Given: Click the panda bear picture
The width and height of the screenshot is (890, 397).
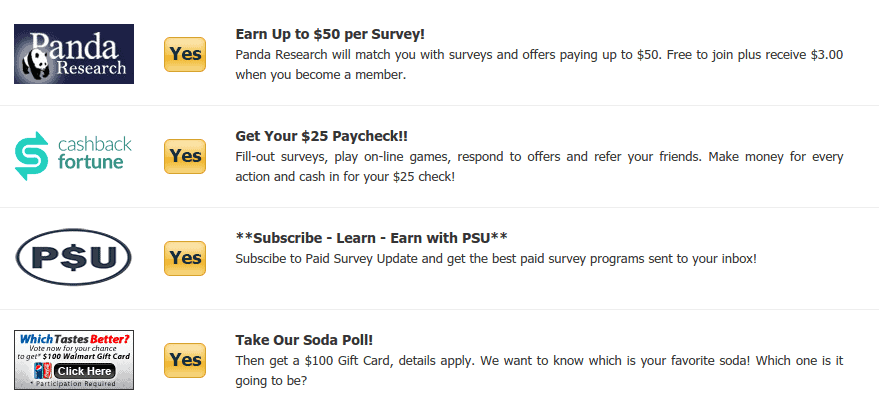Looking at the screenshot, I should [x=35, y=66].
